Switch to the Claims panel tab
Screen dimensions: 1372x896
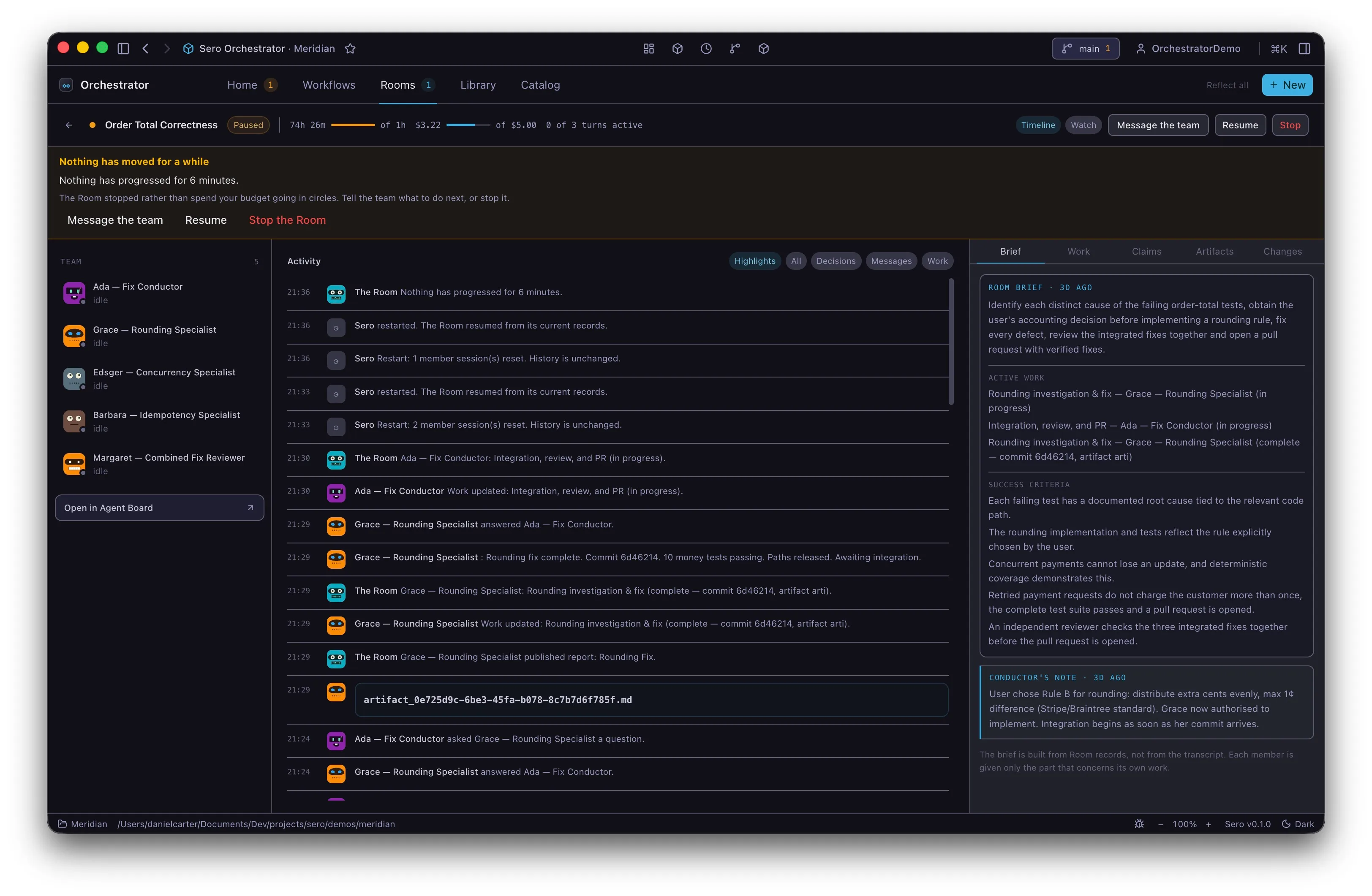[1146, 251]
